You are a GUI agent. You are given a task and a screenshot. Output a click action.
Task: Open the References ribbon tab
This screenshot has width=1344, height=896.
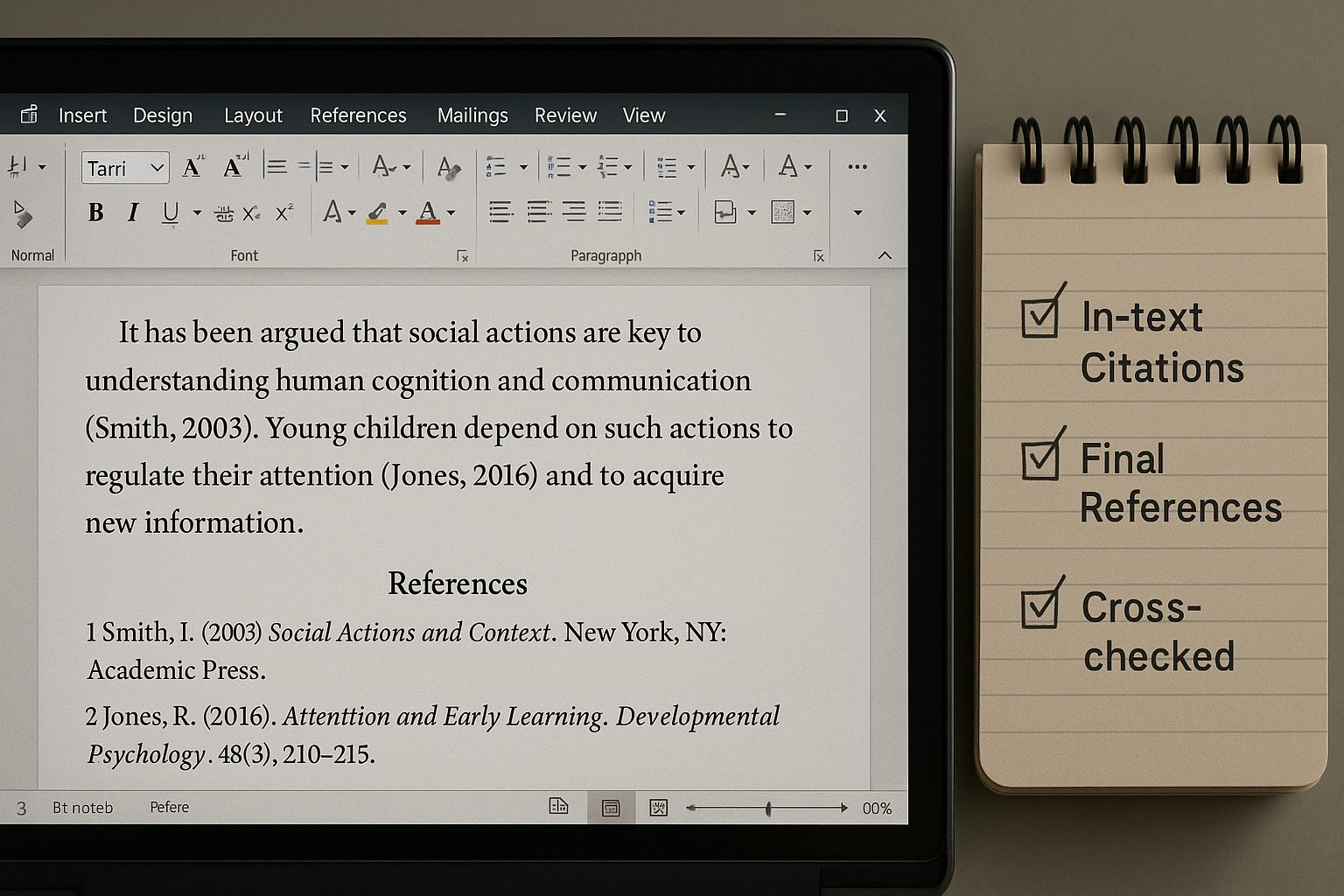pos(358,115)
